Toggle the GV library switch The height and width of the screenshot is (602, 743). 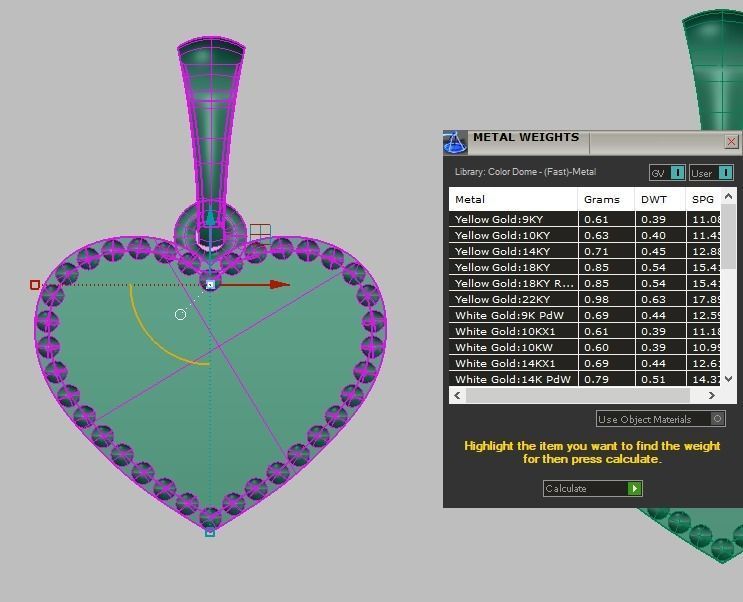click(x=667, y=173)
